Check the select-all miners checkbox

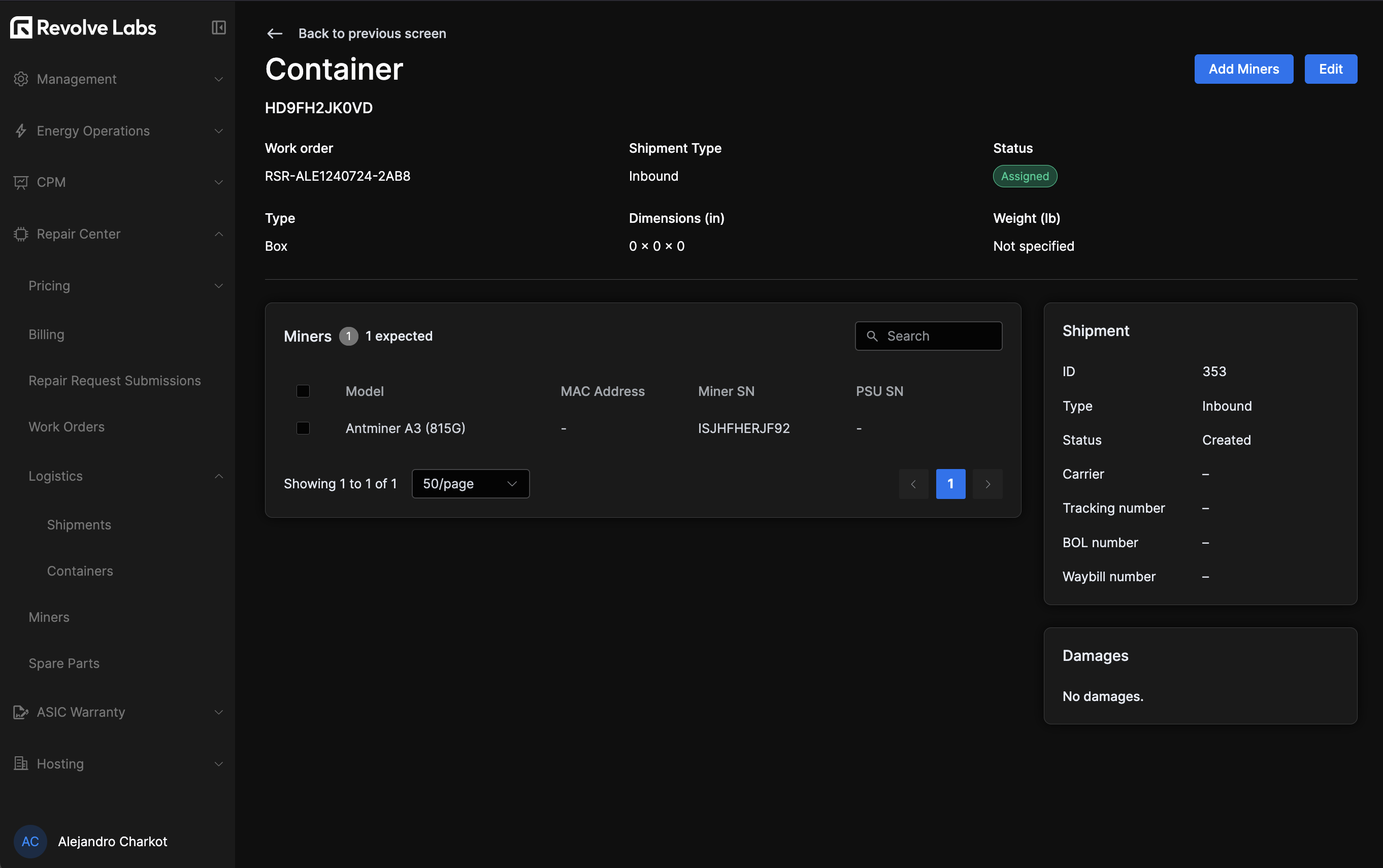pos(303,391)
